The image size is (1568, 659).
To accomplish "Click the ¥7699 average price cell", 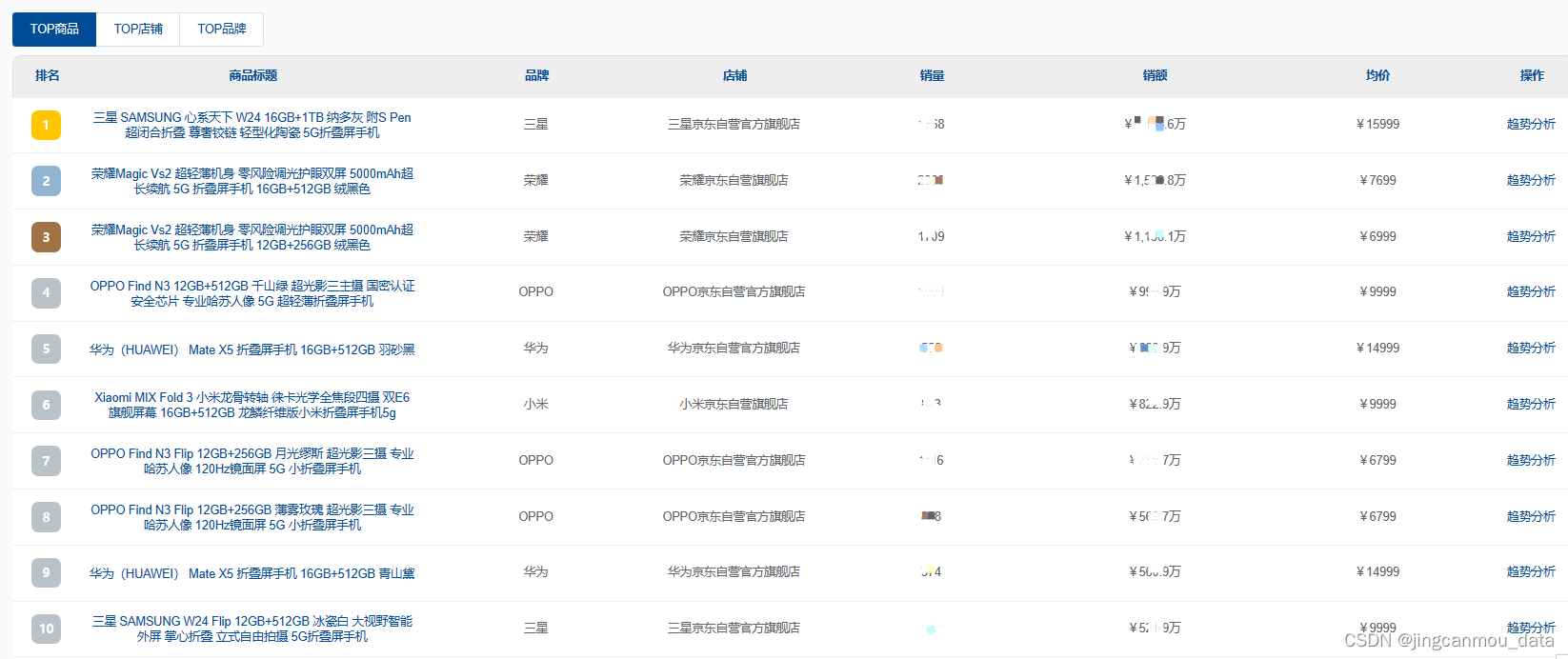I will point(1377,180).
